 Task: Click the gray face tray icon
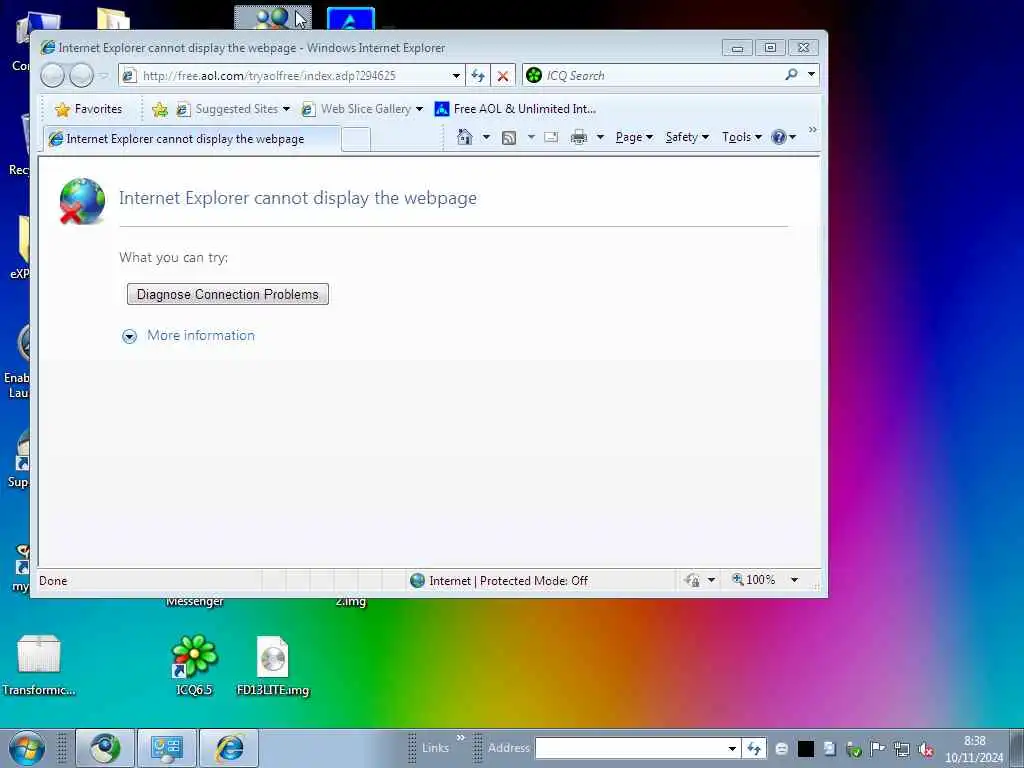[782, 749]
